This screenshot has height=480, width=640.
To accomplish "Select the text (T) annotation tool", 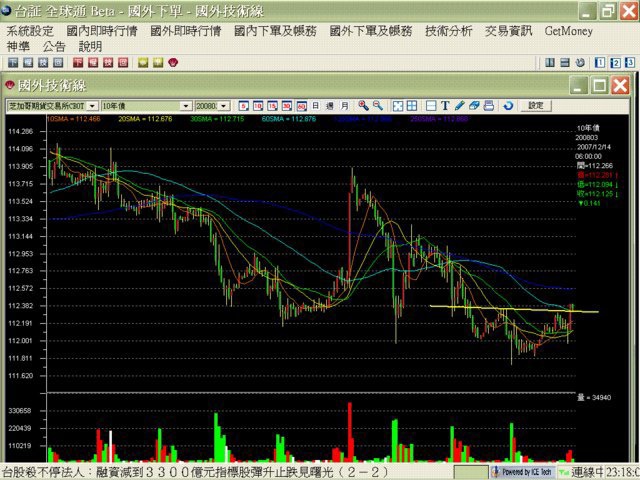I will tap(445, 106).
